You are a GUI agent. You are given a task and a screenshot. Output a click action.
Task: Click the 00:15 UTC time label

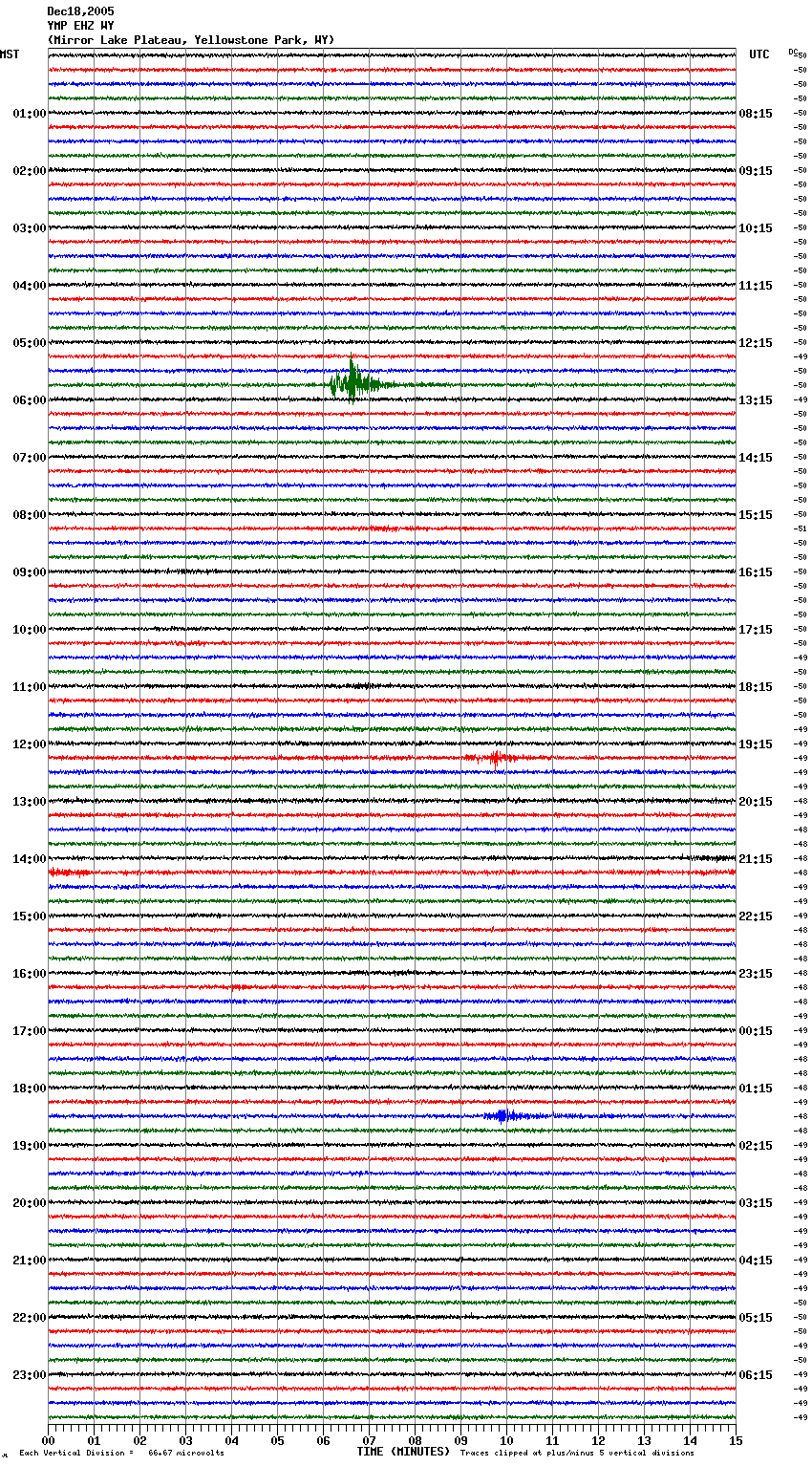[756, 1031]
